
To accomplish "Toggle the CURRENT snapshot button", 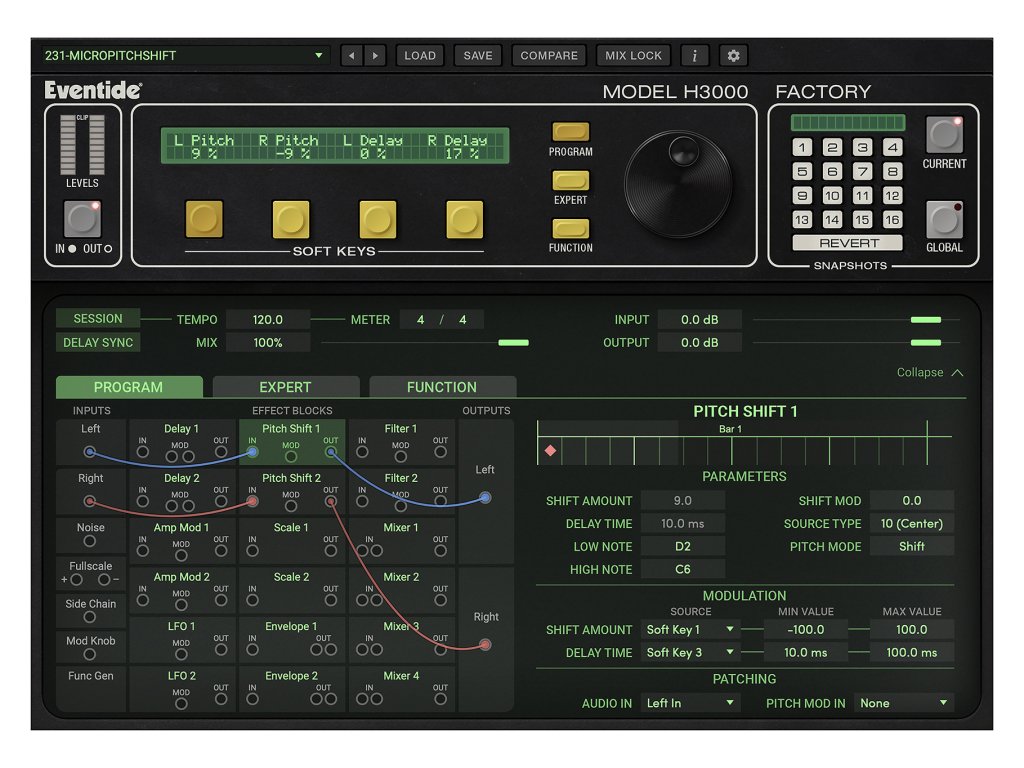I will click(943, 135).
